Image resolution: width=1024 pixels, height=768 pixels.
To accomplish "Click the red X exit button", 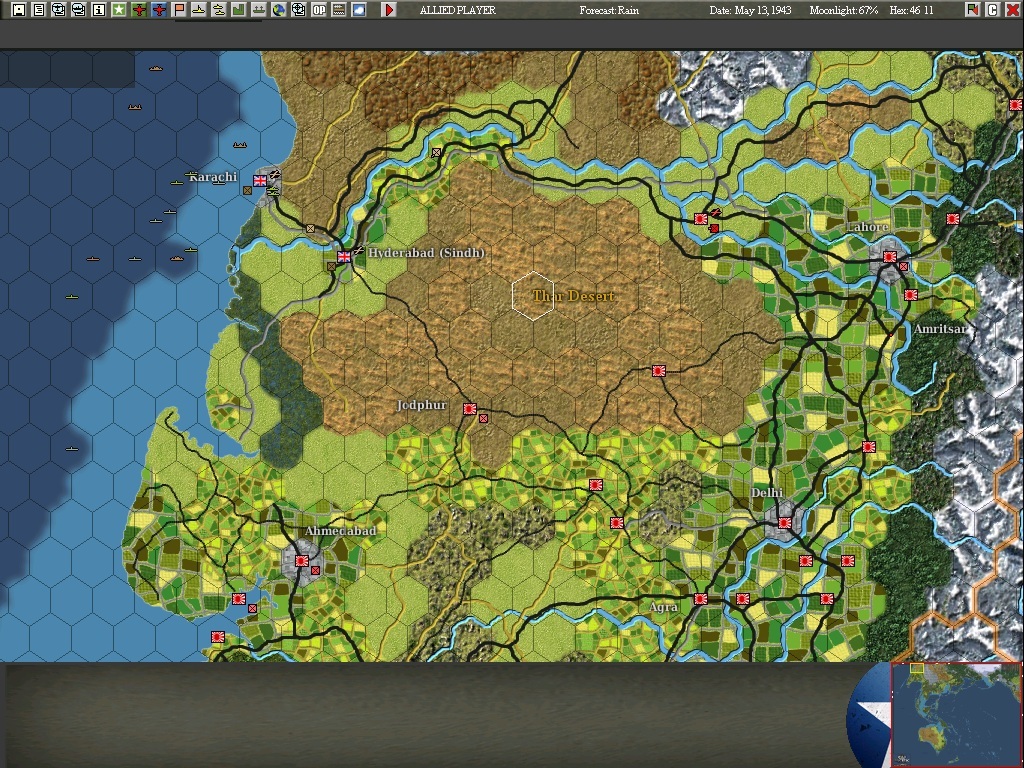I will pos(1012,10).
